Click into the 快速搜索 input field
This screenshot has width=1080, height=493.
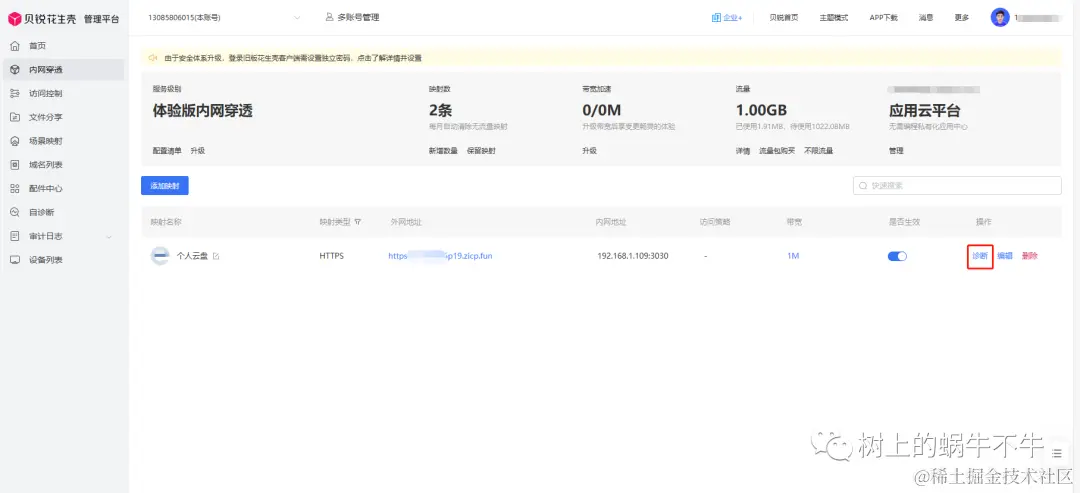pos(957,185)
